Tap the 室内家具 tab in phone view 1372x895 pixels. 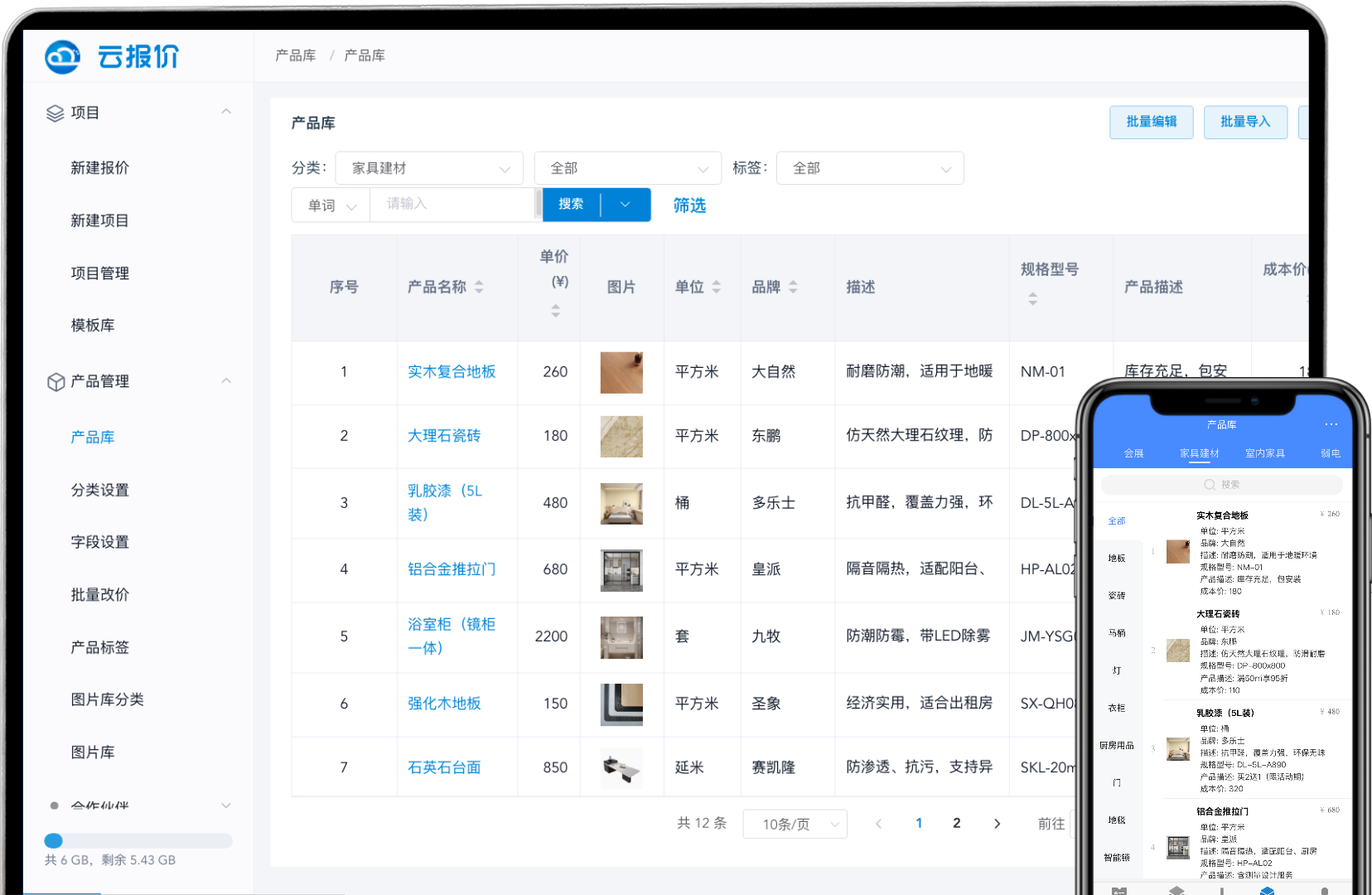tap(1264, 453)
